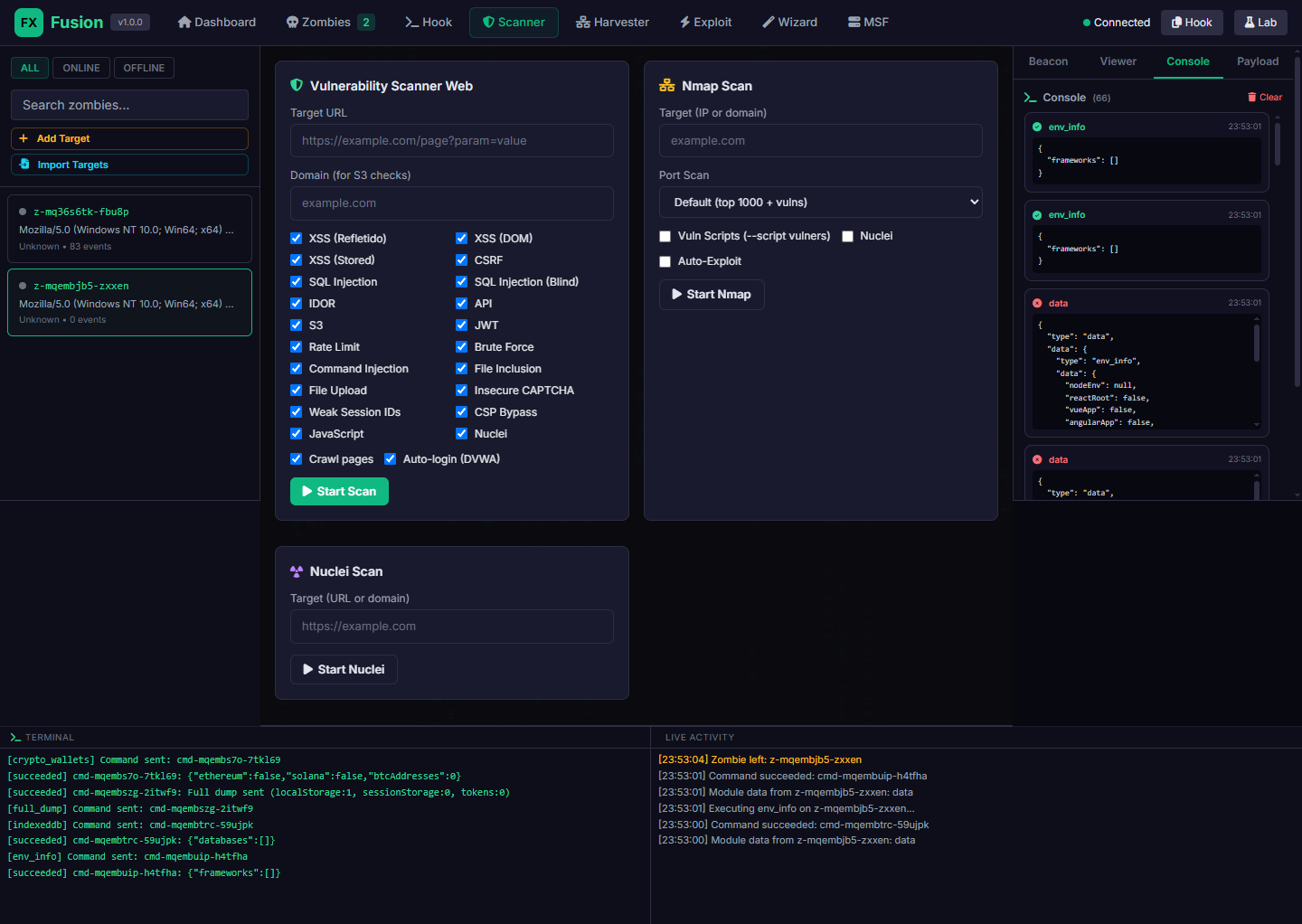Enable Vuln Scripts checkbox
The height and width of the screenshot is (924, 1302).
coord(665,237)
